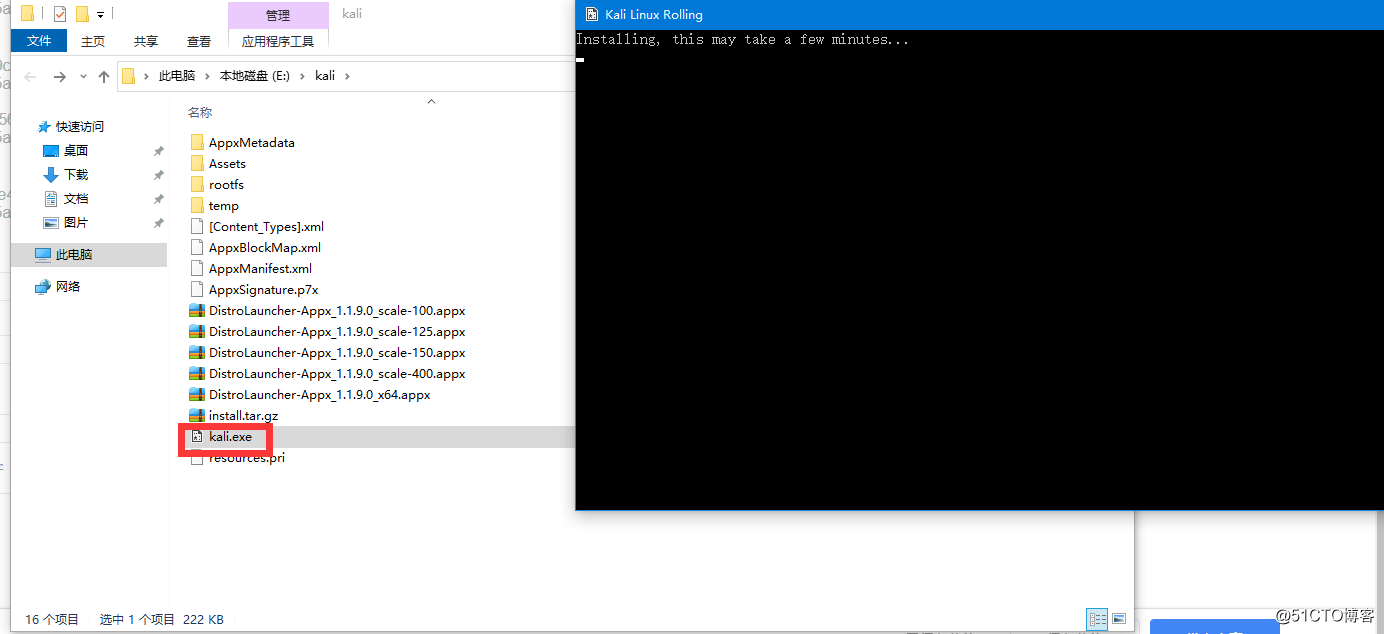Click the Properties icon in quick access toolbar
Viewport: 1384px width, 634px height.
pyautogui.click(x=60, y=14)
